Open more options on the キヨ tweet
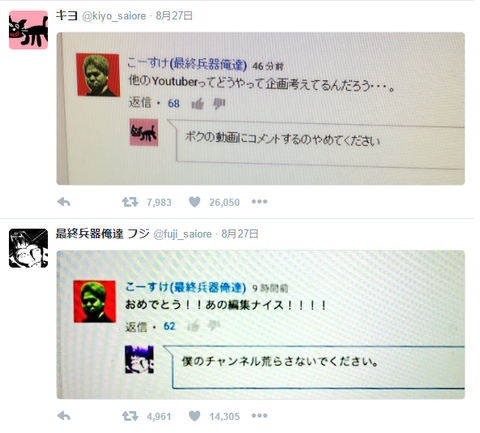The image size is (480, 433). point(259,202)
